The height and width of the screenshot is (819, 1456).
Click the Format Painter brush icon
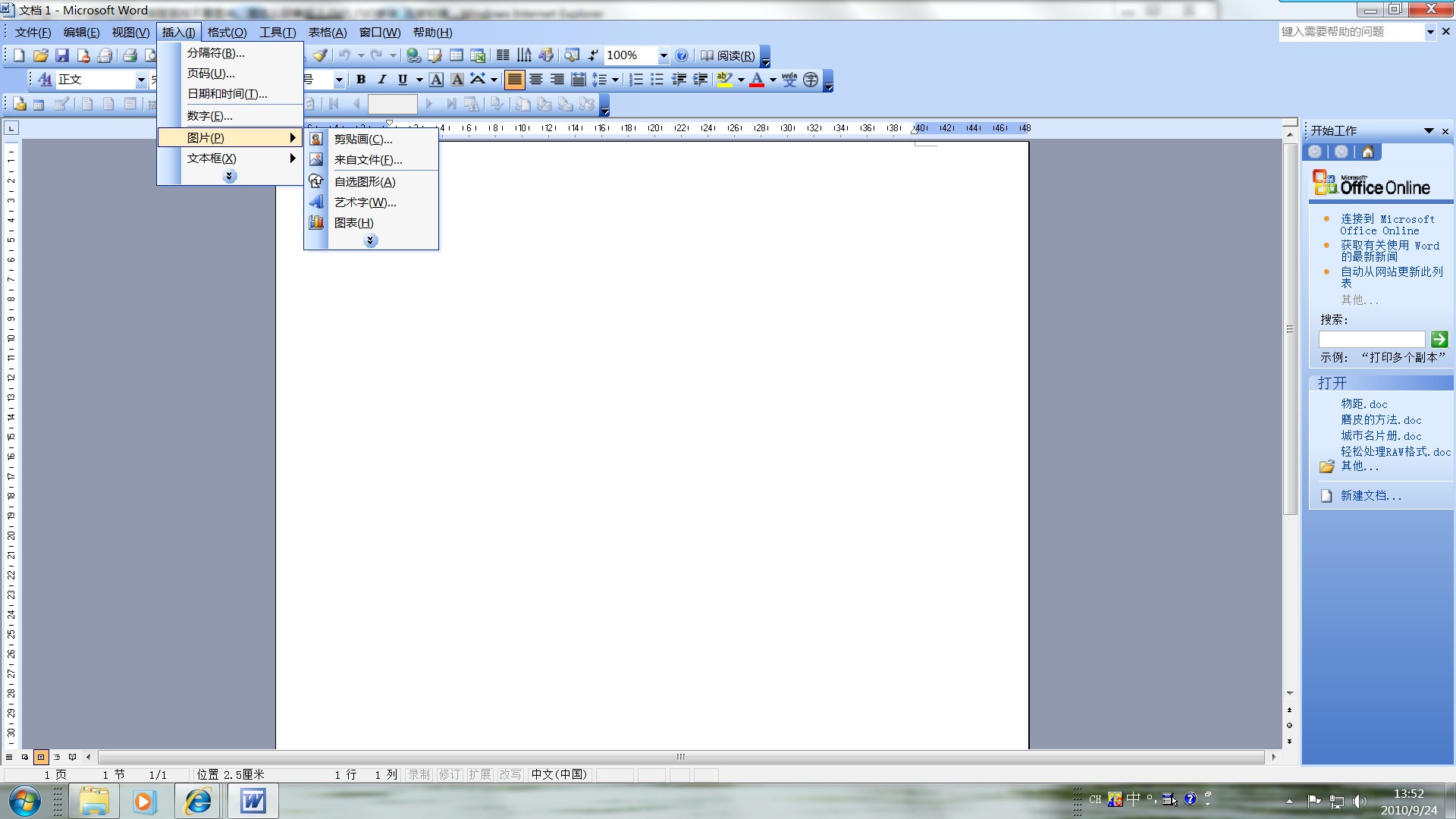click(x=320, y=55)
